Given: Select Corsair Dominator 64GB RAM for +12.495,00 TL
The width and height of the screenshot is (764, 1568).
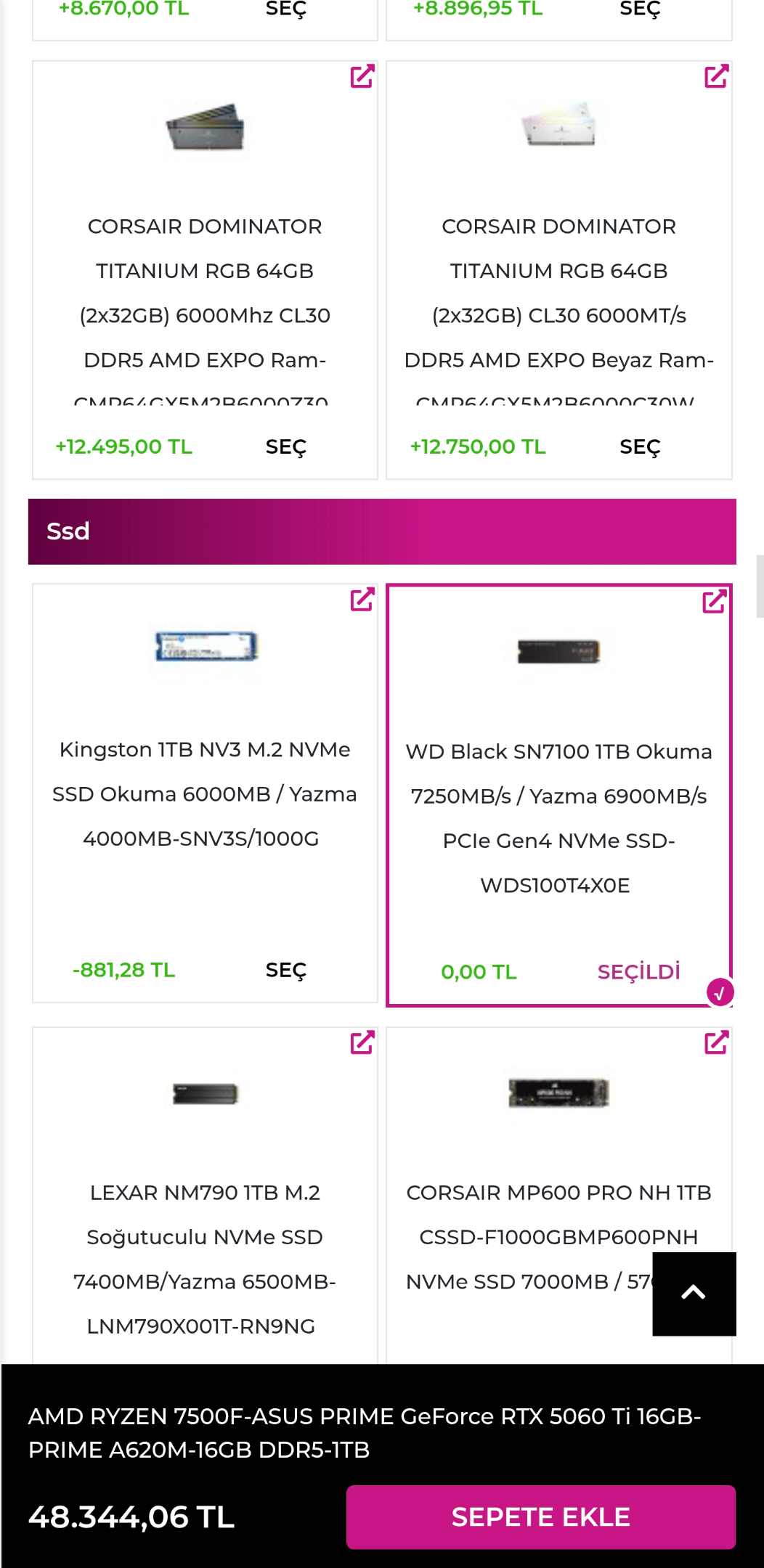Looking at the screenshot, I should [286, 447].
